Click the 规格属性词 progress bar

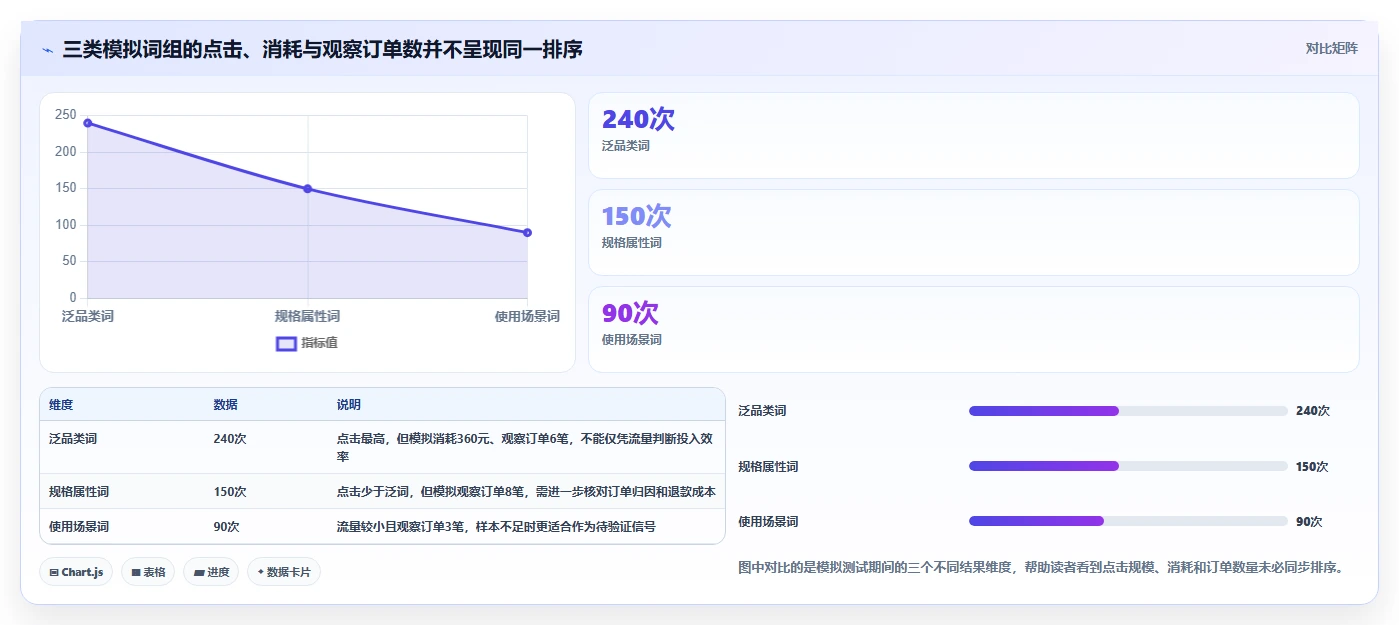tap(1128, 466)
